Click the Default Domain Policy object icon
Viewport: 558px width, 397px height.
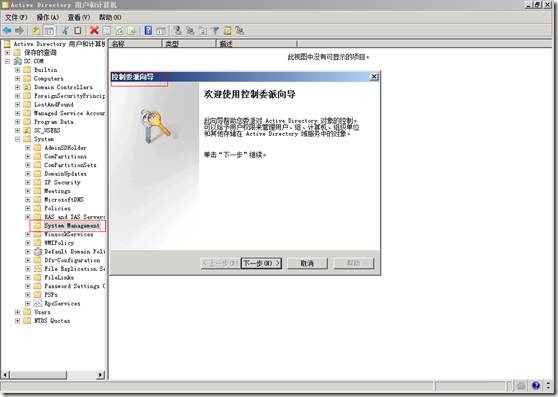(x=38, y=252)
